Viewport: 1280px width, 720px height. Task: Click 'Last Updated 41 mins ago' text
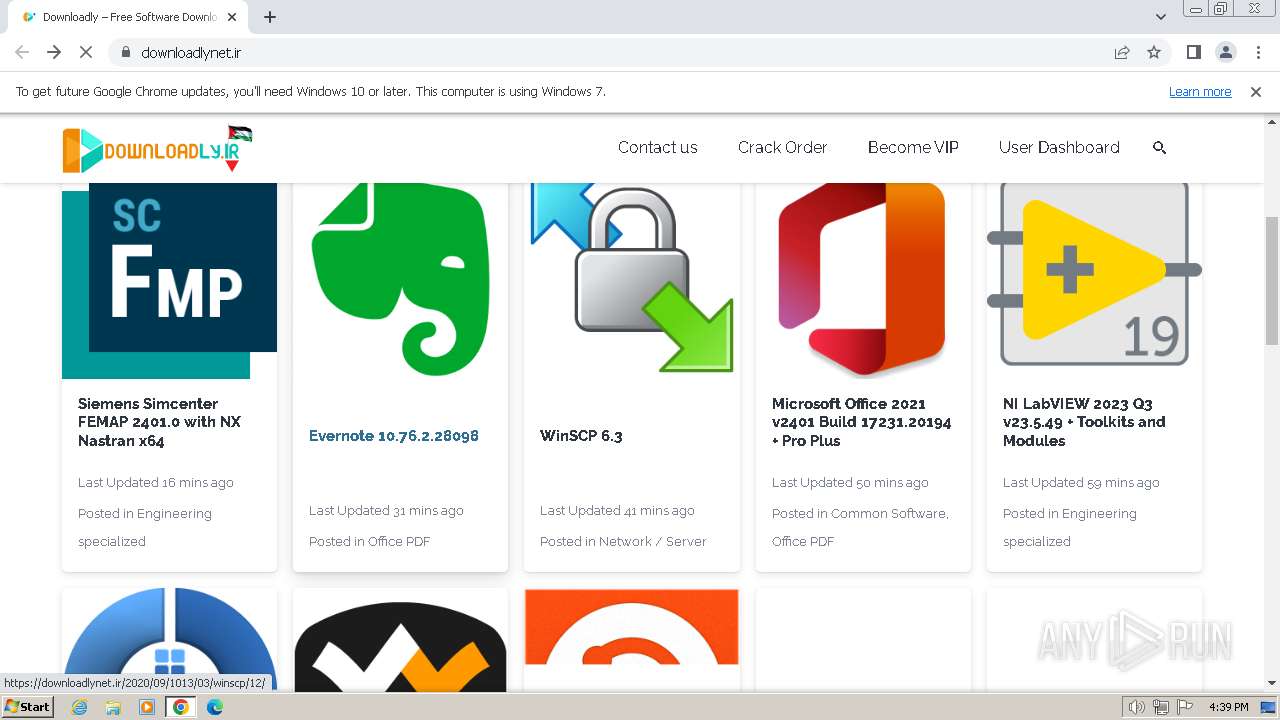[617, 510]
